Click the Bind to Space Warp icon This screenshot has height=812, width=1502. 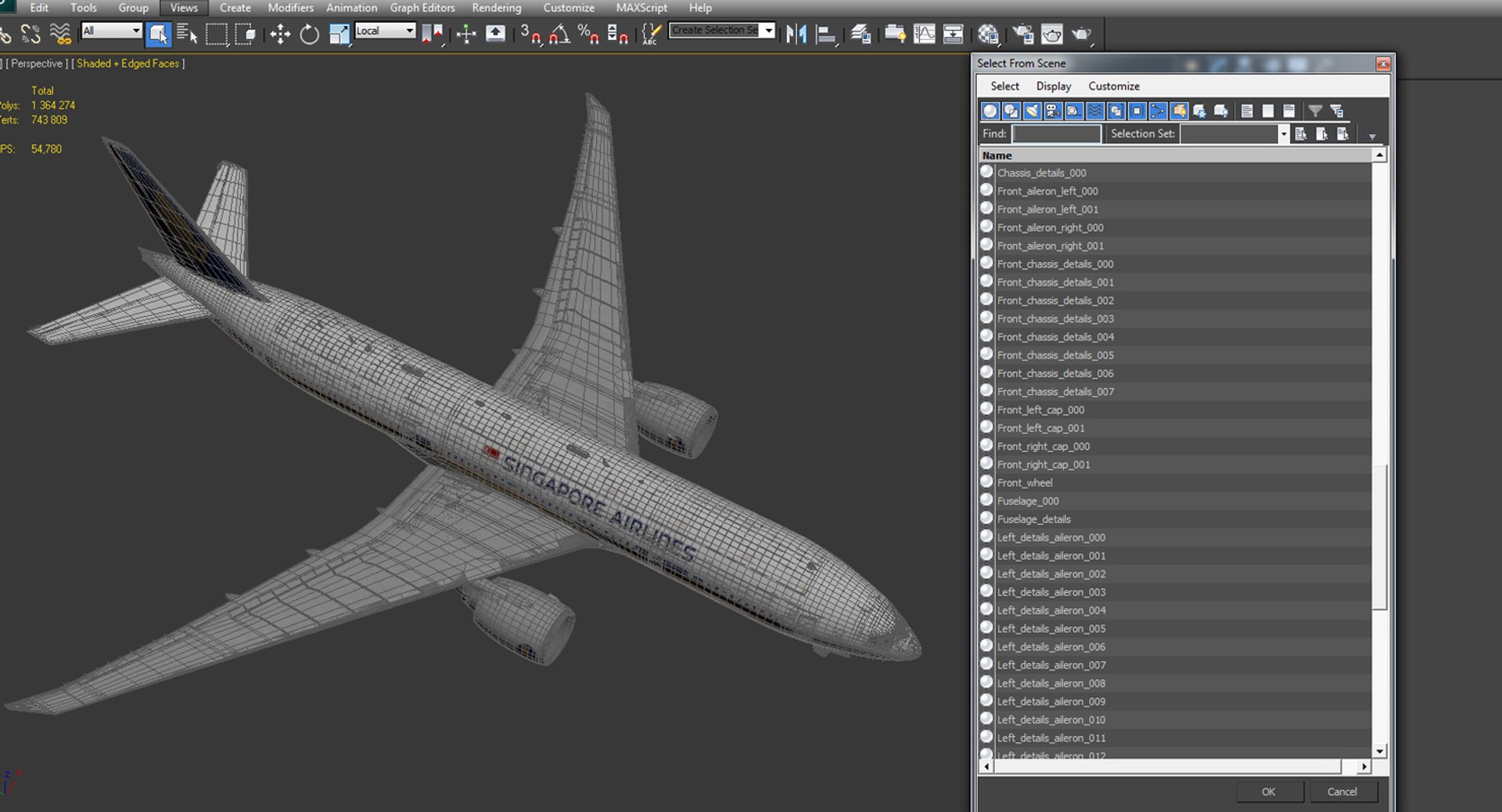pyautogui.click(x=60, y=34)
